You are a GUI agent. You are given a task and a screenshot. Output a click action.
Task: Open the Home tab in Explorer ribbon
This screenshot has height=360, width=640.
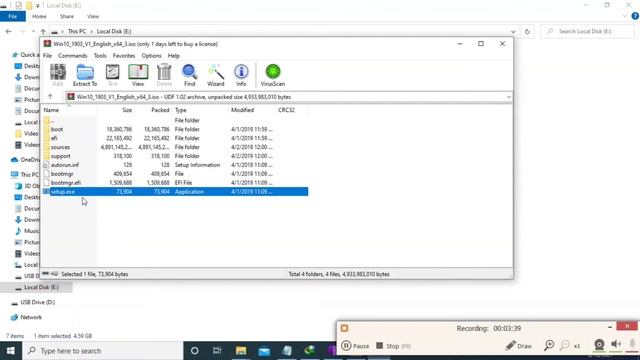[39, 16]
